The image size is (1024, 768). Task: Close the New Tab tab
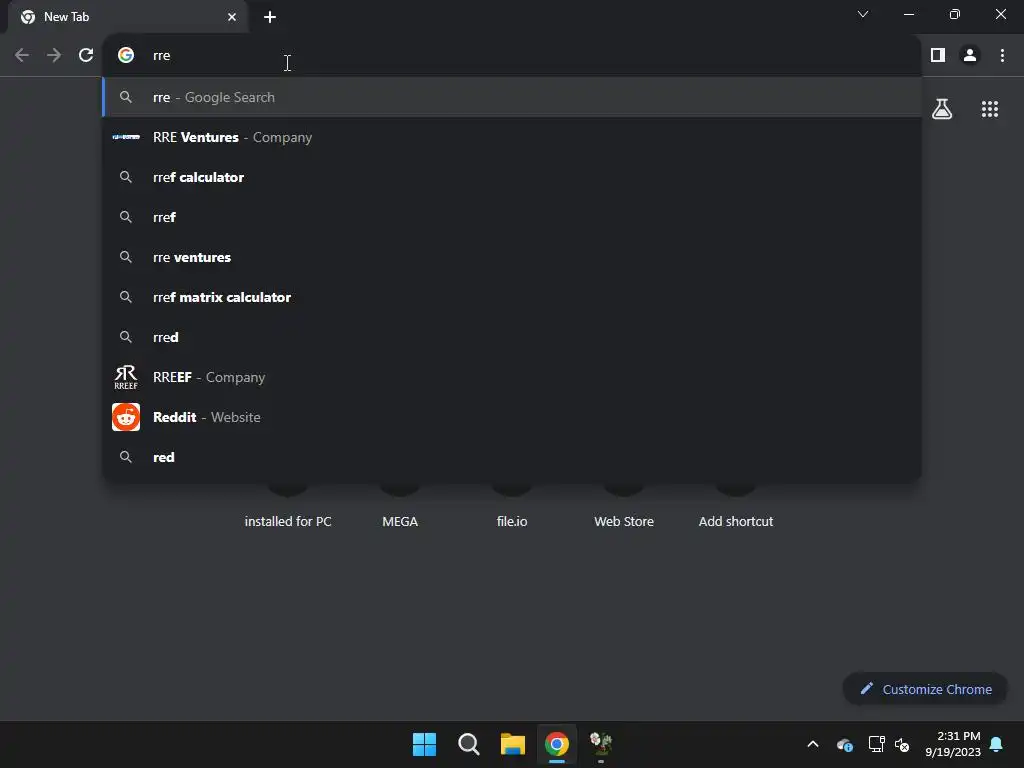click(232, 17)
